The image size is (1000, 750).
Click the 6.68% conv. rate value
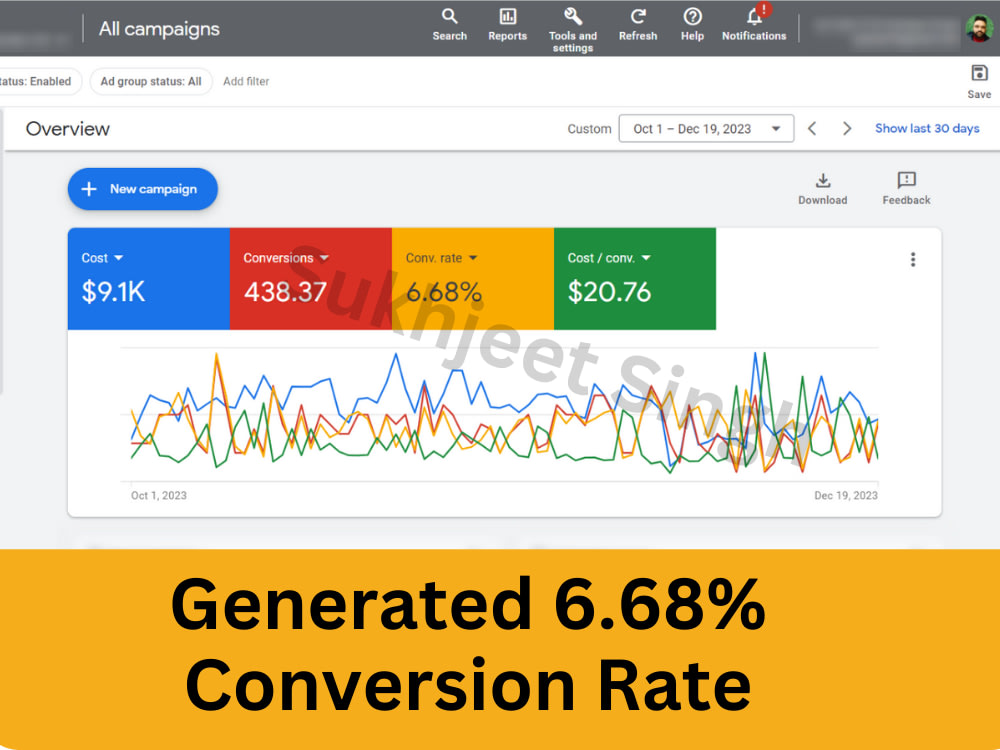[443, 292]
